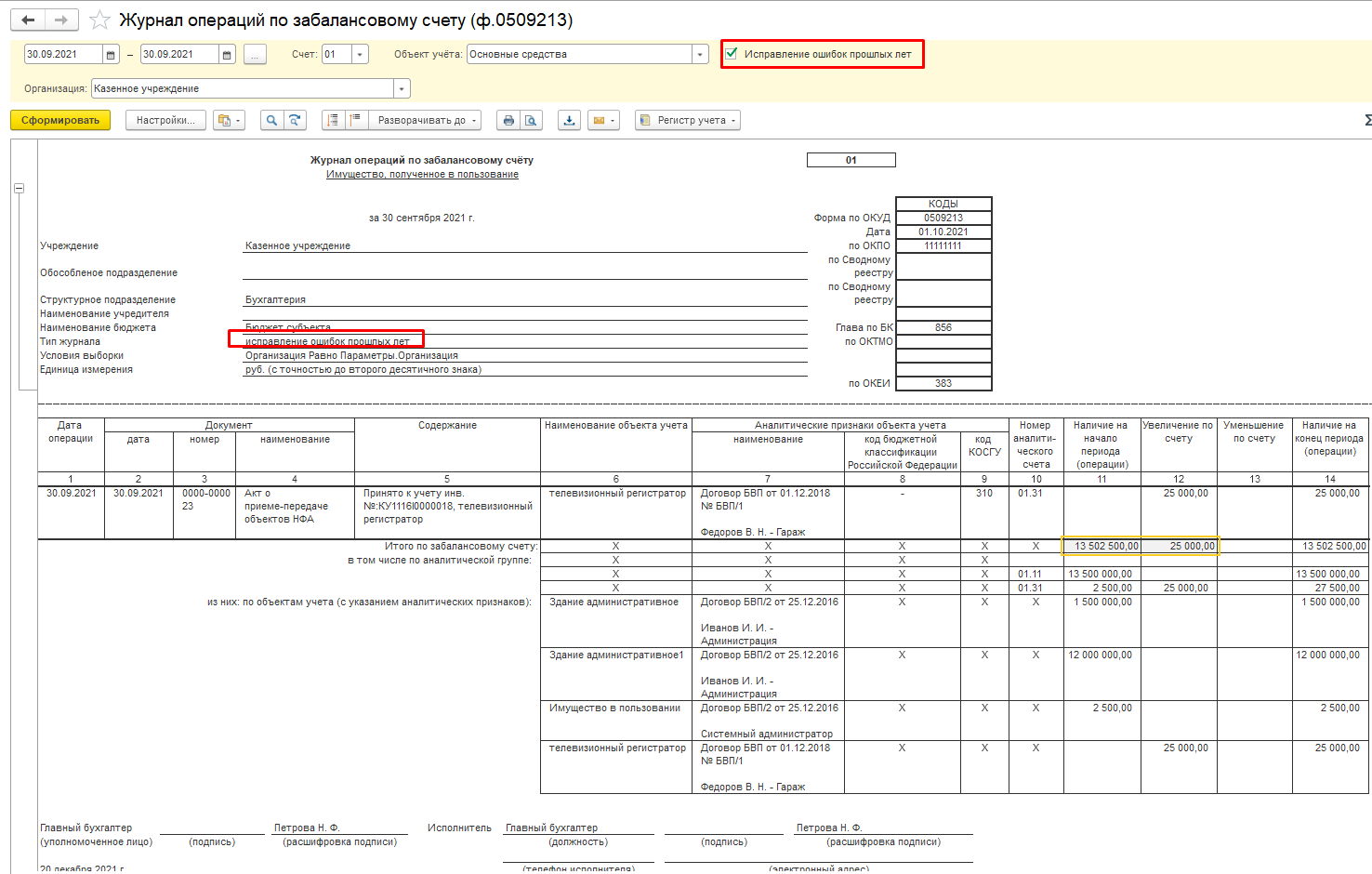
Task: Print the report with printer icon
Action: (x=508, y=120)
